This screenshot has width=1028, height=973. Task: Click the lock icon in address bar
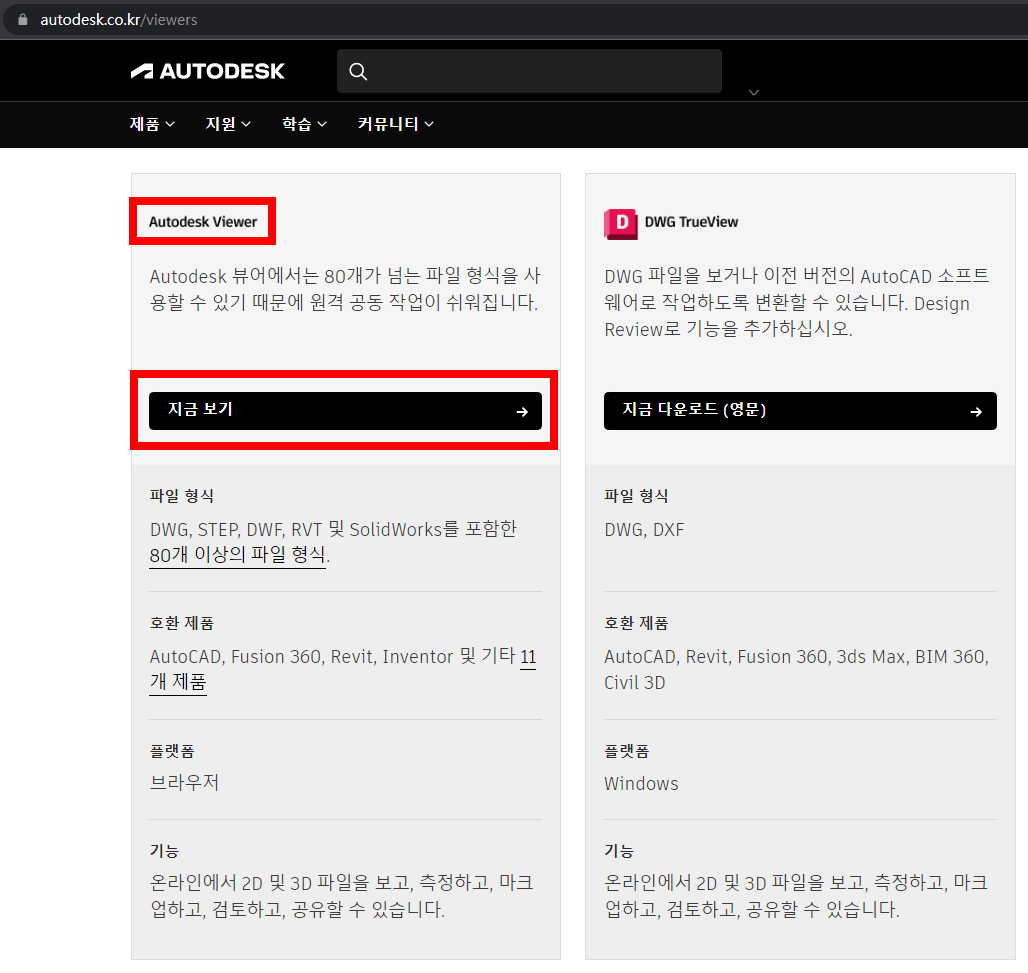tap(23, 20)
